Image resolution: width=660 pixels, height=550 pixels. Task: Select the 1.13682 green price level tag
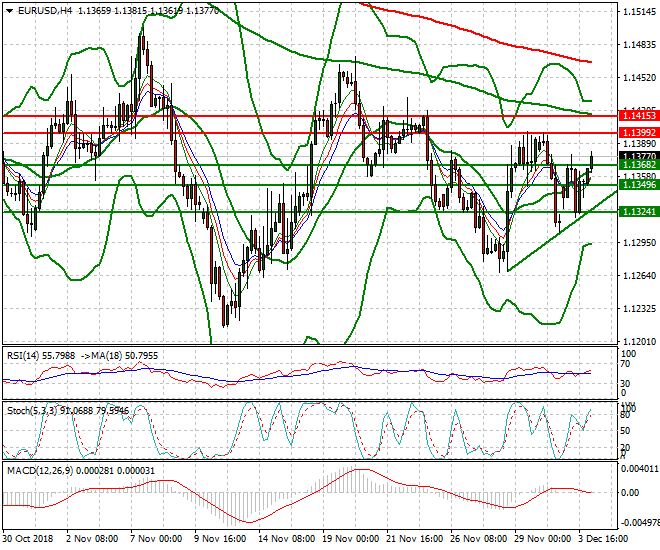tap(638, 165)
